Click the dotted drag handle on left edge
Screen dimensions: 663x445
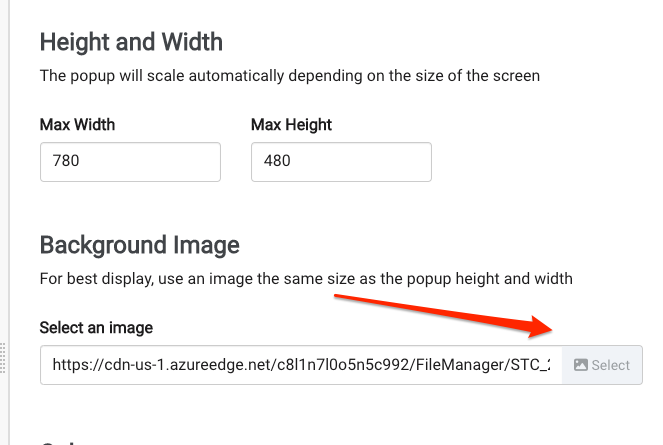(x=3, y=358)
